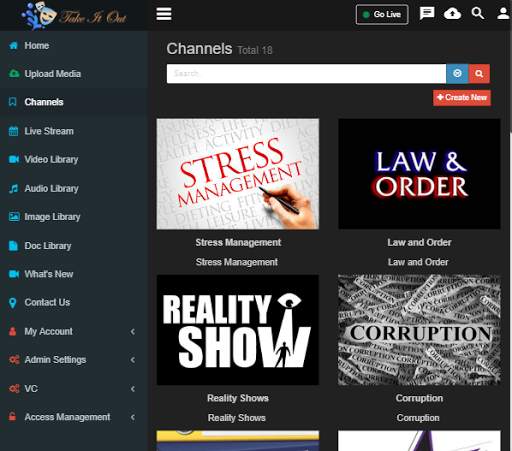Submit search with the red magnifier button
512x451 pixels.
tap(479, 73)
